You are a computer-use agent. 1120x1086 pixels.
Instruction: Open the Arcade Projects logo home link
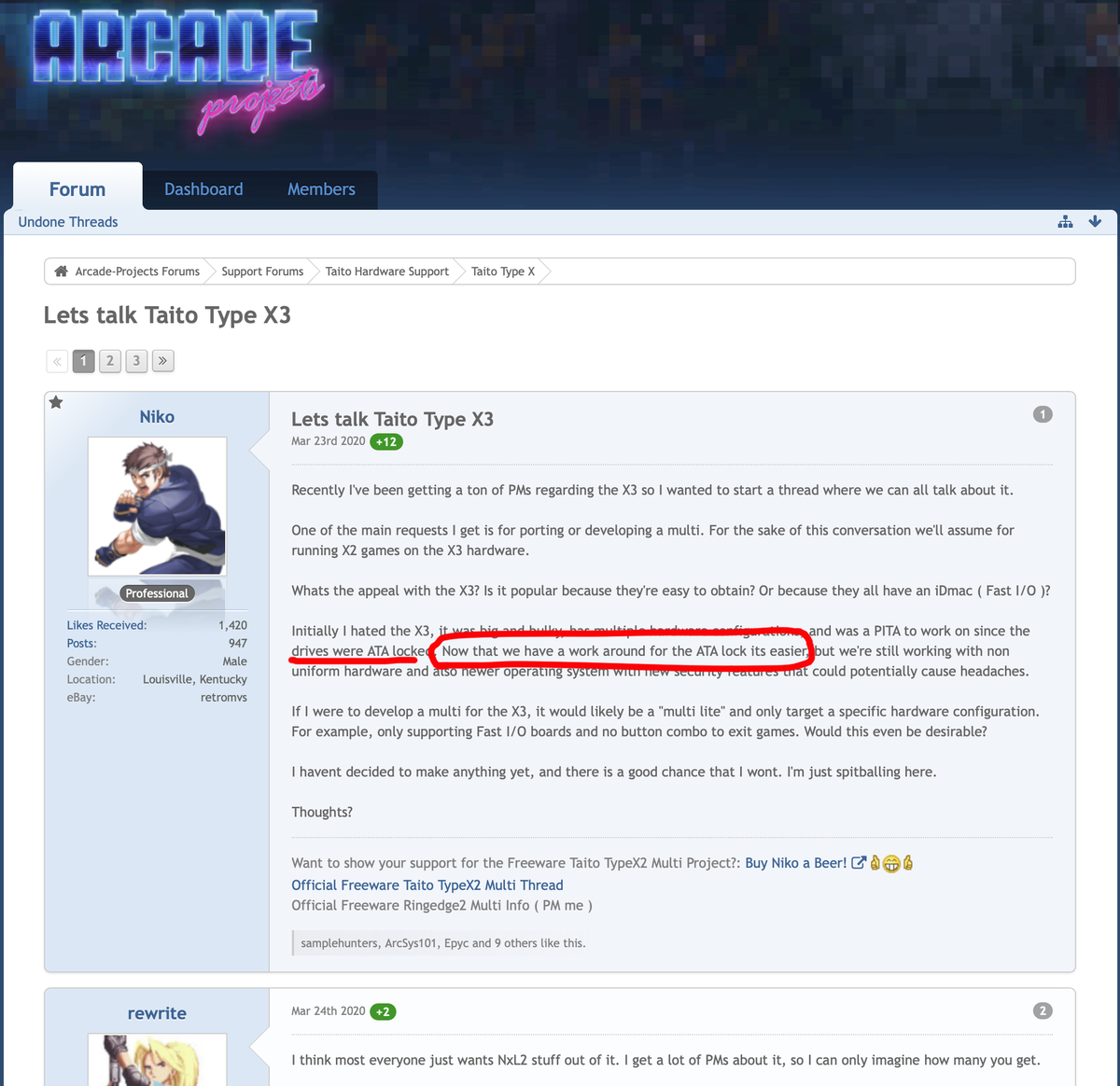(177, 73)
